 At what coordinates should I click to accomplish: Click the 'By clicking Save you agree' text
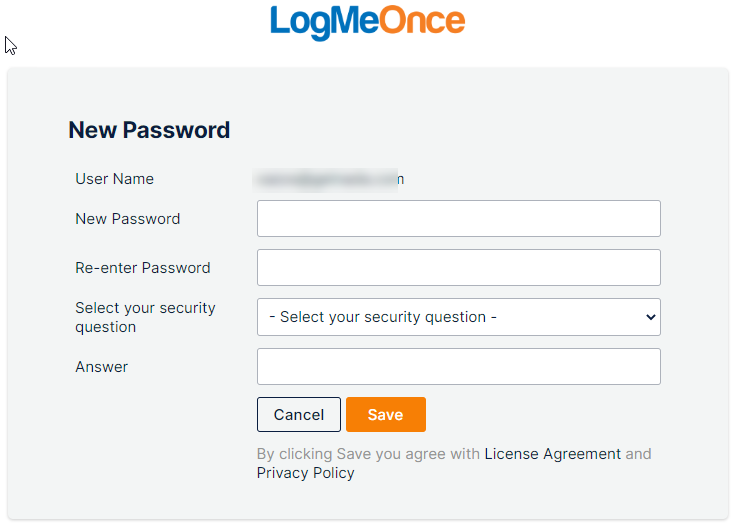(368, 454)
